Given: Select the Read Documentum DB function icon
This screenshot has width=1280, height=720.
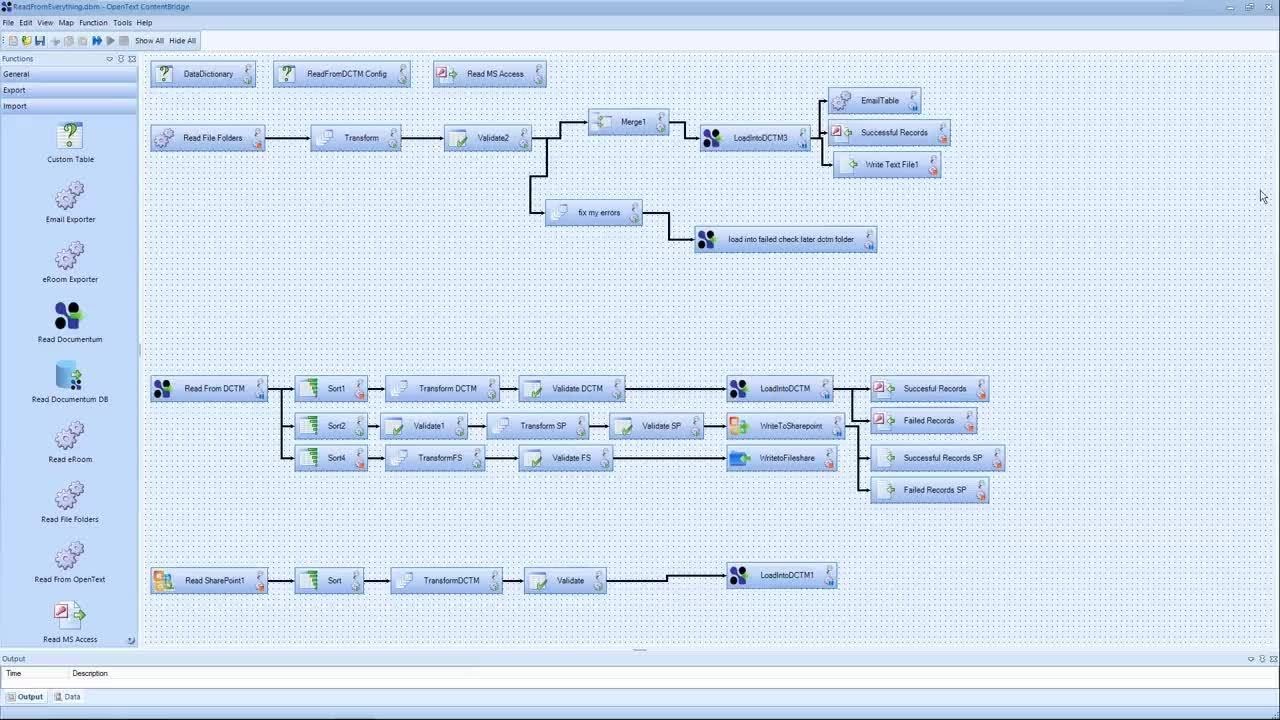Looking at the screenshot, I should click(70, 375).
